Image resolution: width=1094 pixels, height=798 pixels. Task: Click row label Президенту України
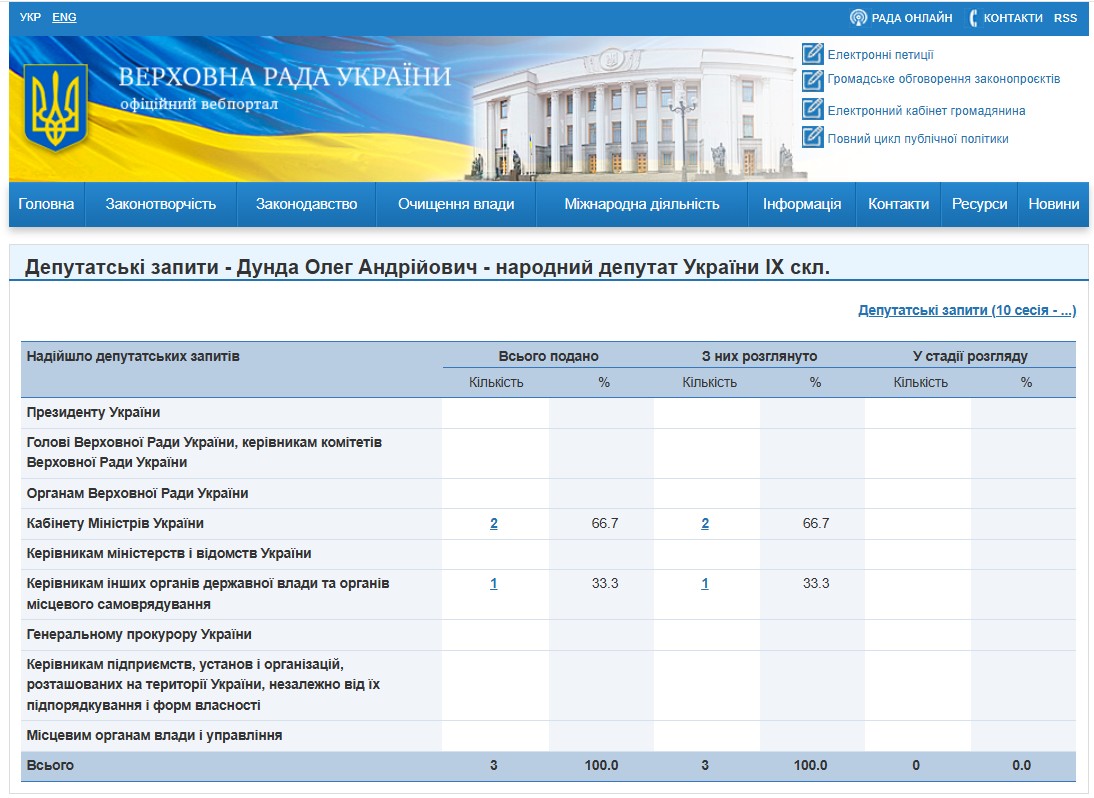93,412
